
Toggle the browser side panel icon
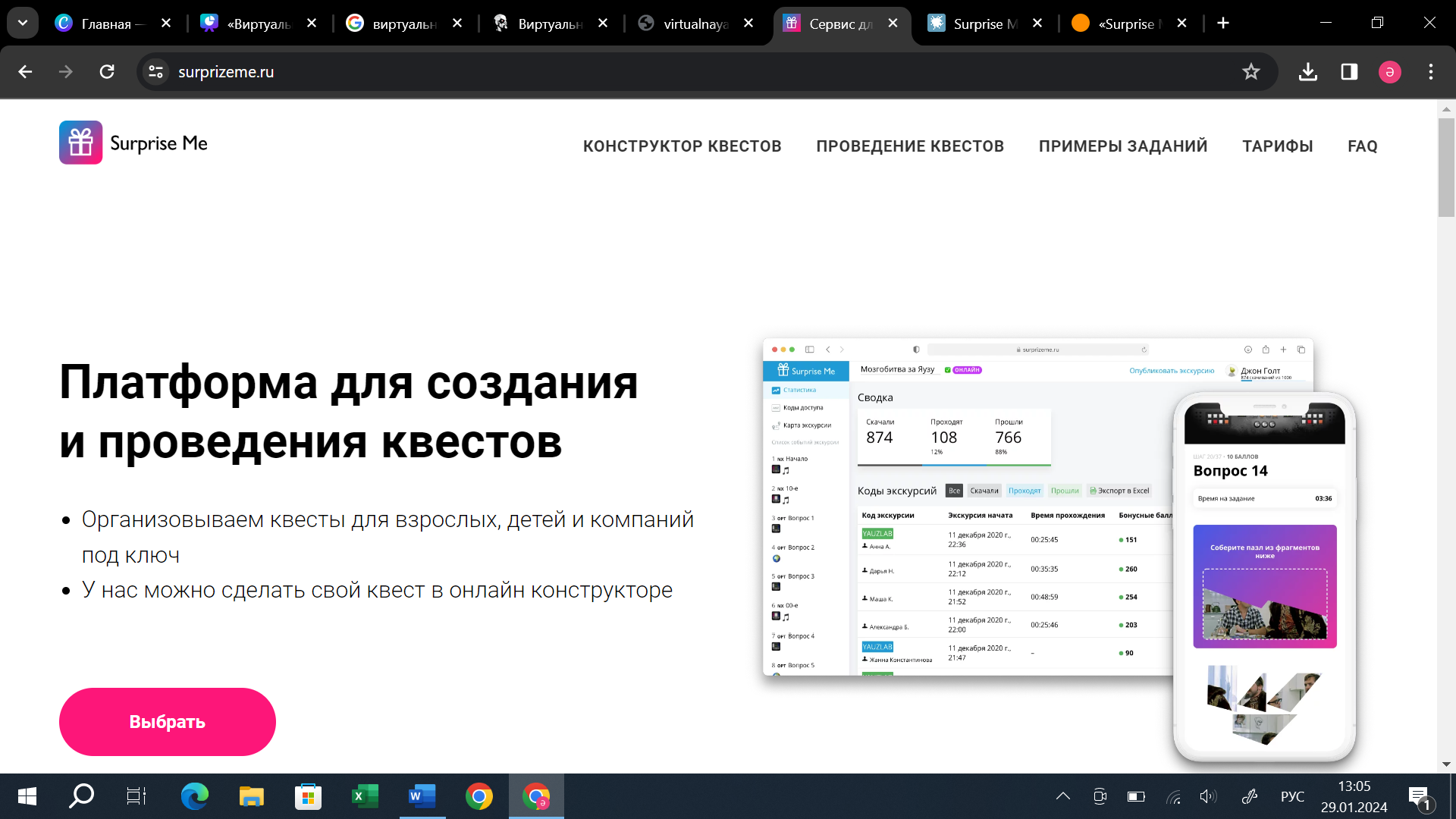click(x=1349, y=72)
